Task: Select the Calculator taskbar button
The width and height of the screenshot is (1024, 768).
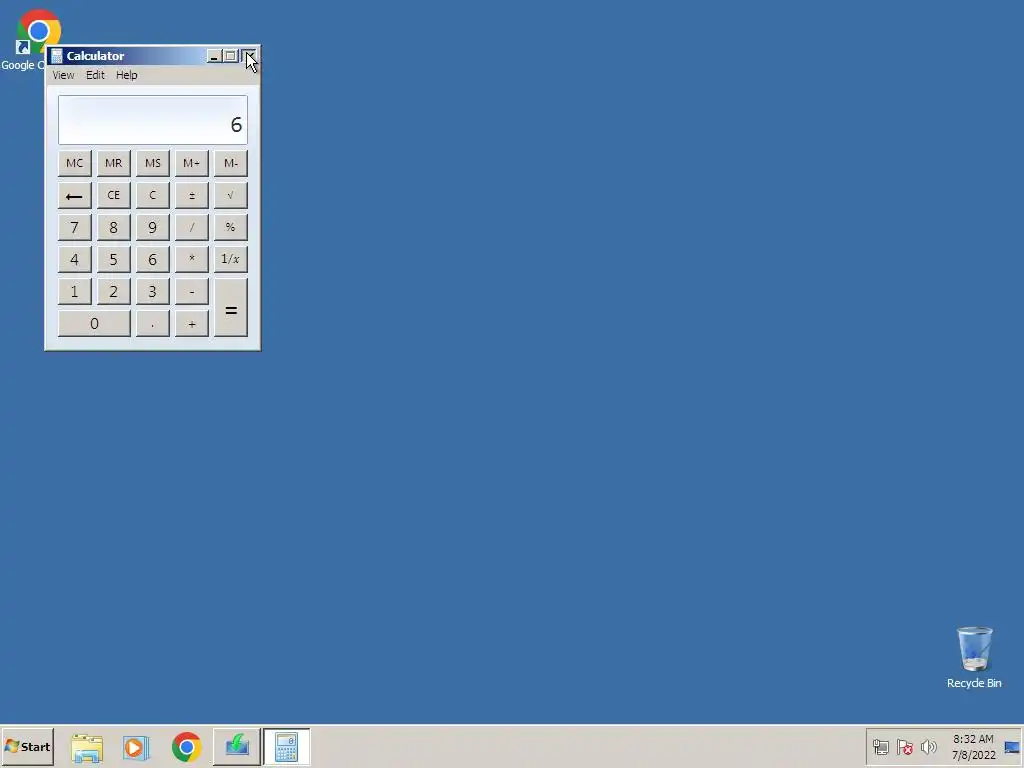Action: pos(286,746)
